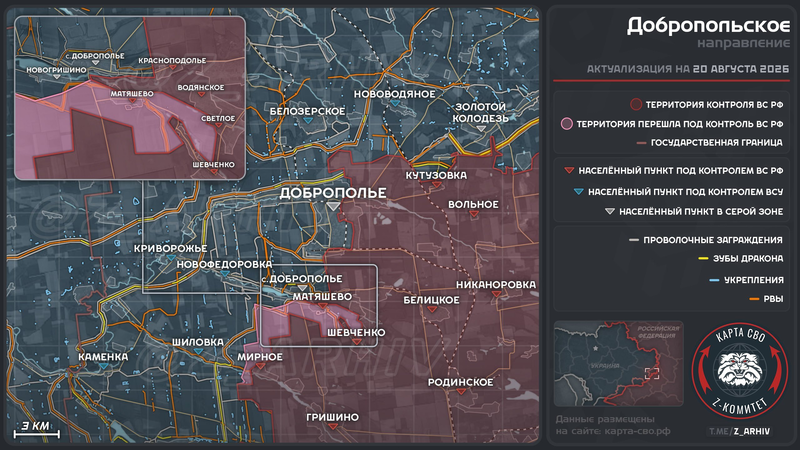The width and height of the screenshot is (800, 450).
Task: Click the date 20 августа 2026
Action: 741,69
